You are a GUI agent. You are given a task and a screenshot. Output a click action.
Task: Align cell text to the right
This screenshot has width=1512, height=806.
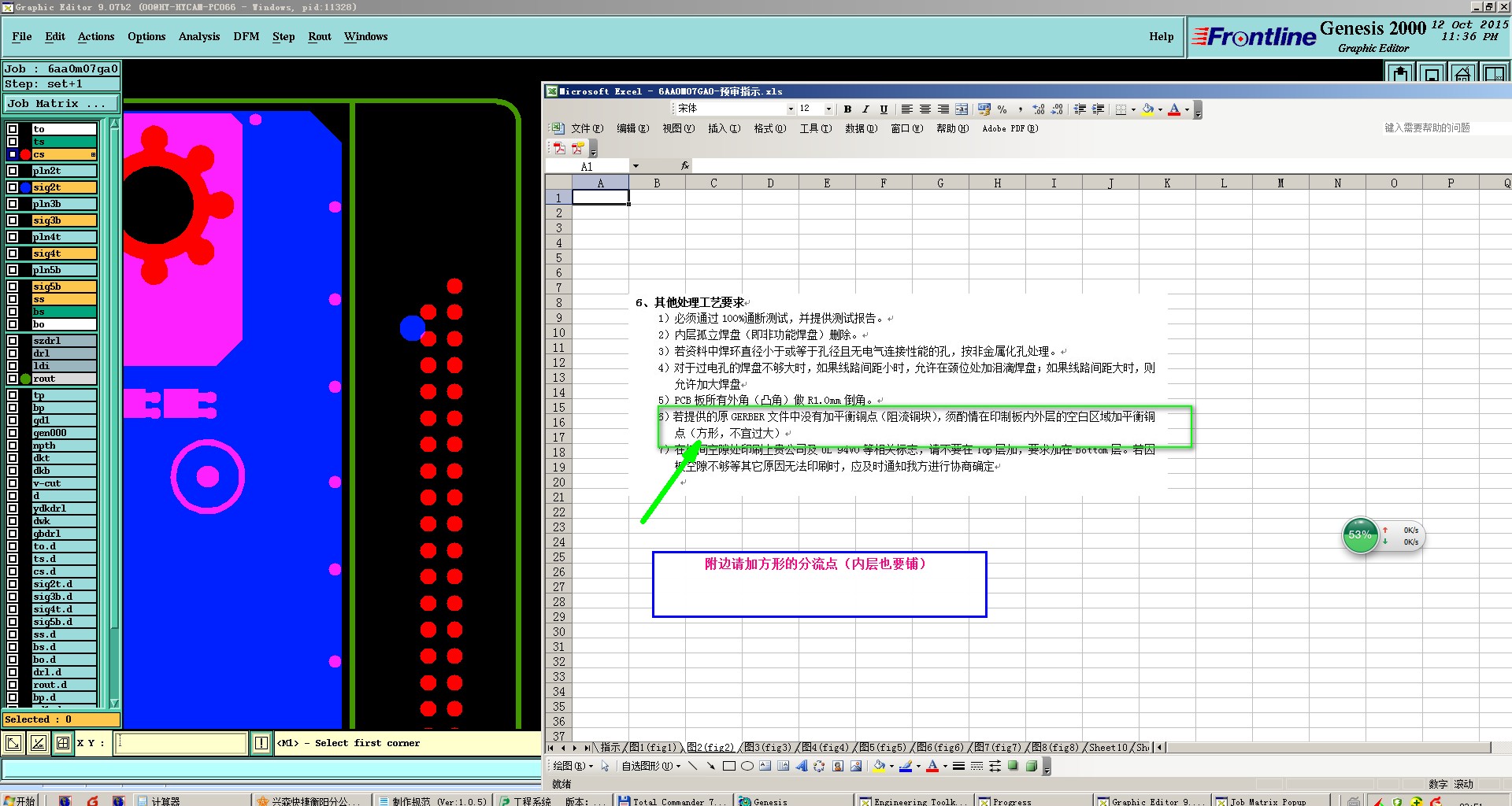point(943,109)
